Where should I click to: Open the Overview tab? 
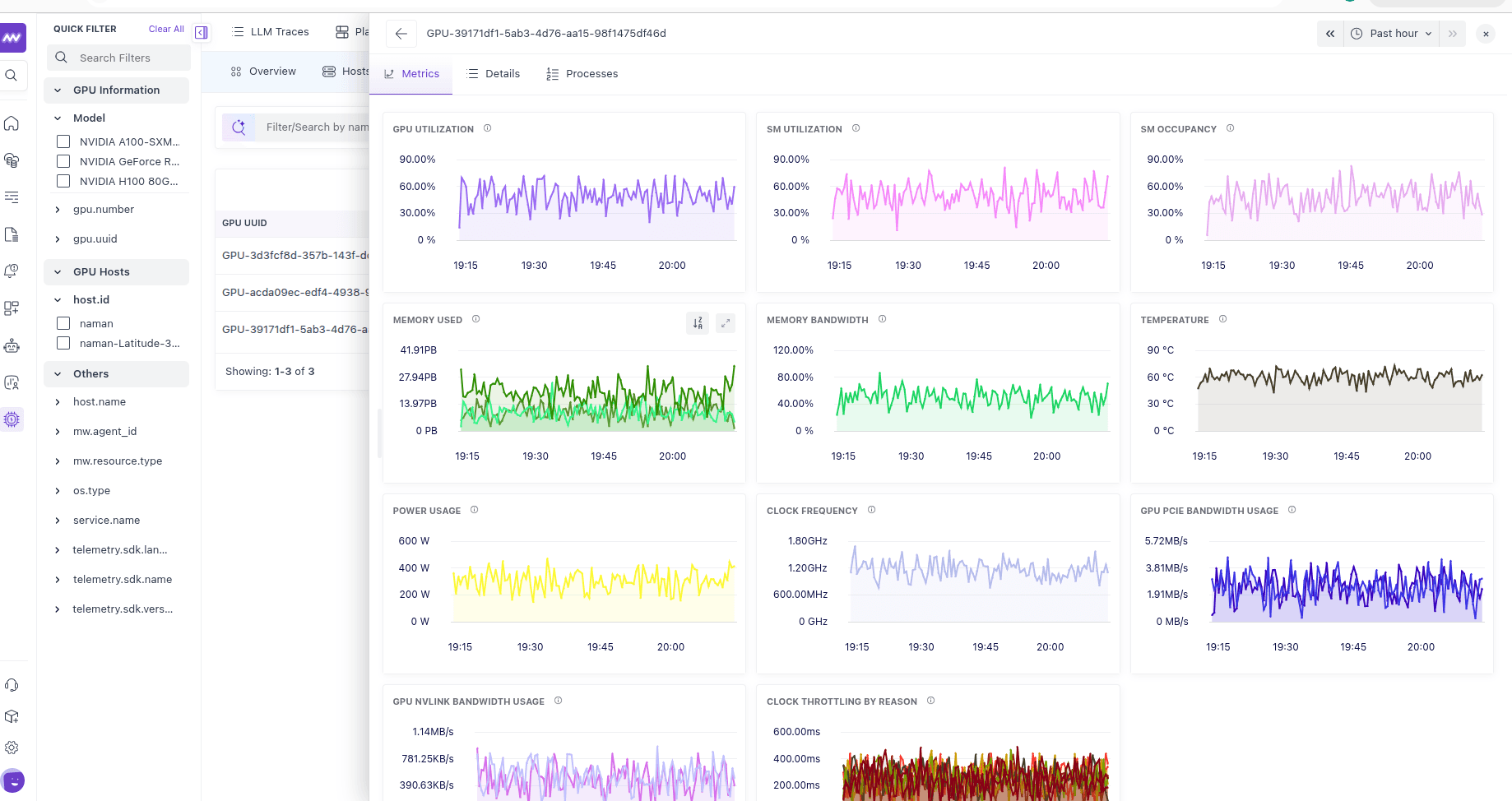click(263, 72)
